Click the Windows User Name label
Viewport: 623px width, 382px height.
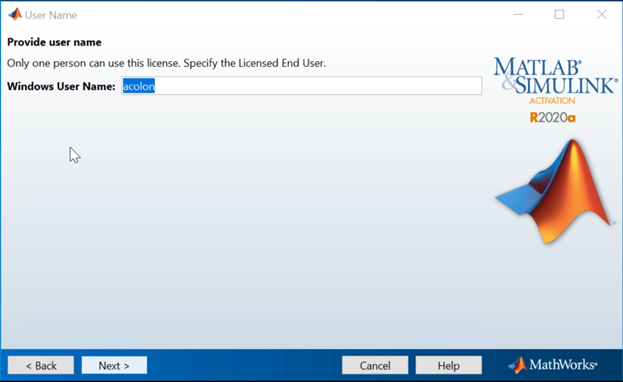61,86
